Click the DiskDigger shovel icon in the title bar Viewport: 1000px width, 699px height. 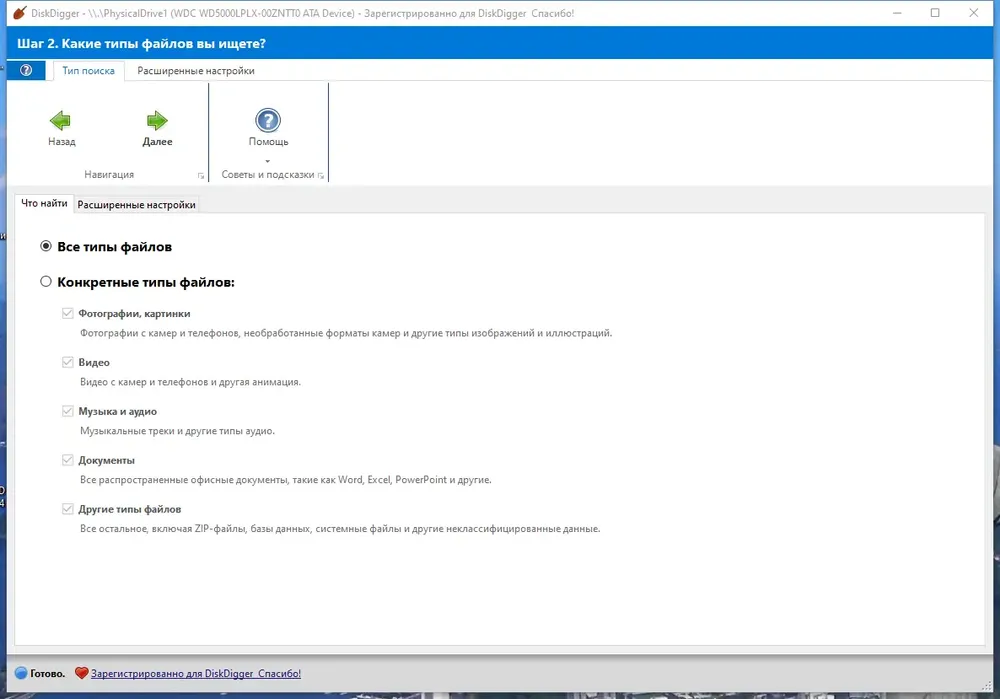pyautogui.click(x=20, y=13)
